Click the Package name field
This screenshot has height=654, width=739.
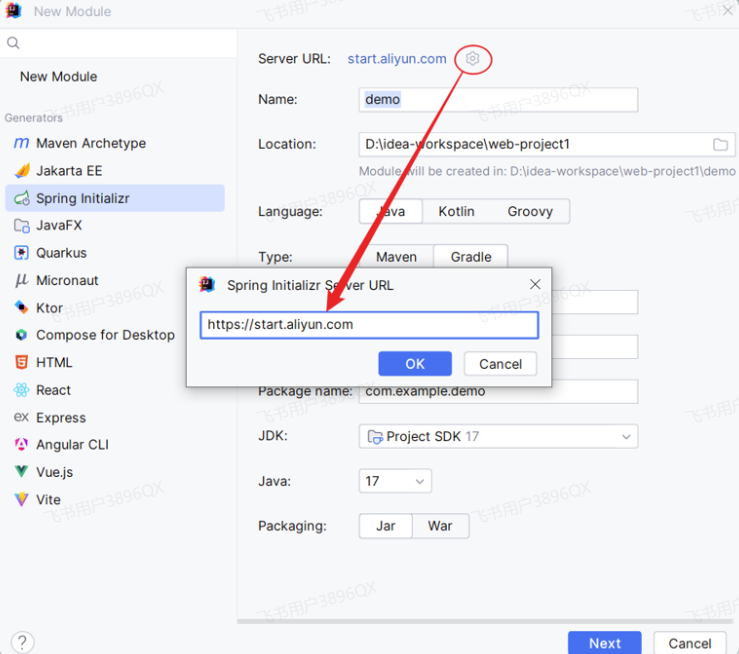[498, 392]
